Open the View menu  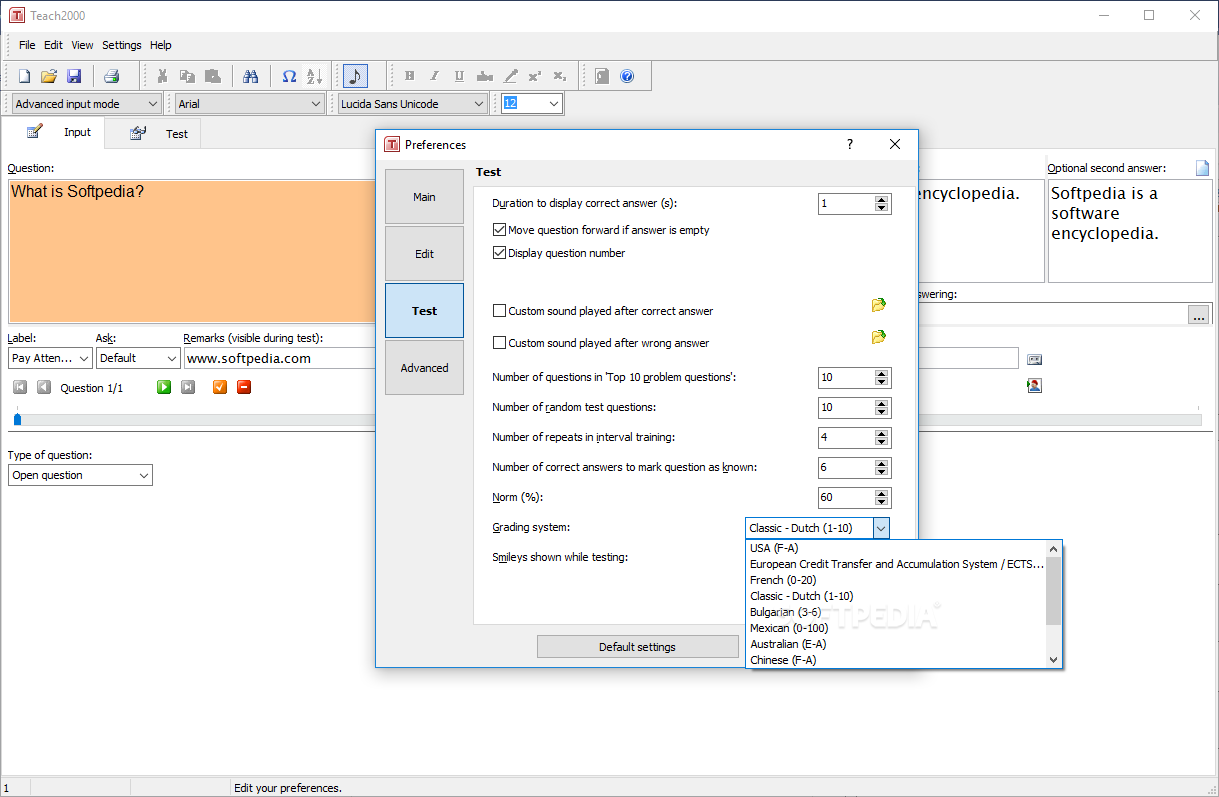pyautogui.click(x=82, y=45)
